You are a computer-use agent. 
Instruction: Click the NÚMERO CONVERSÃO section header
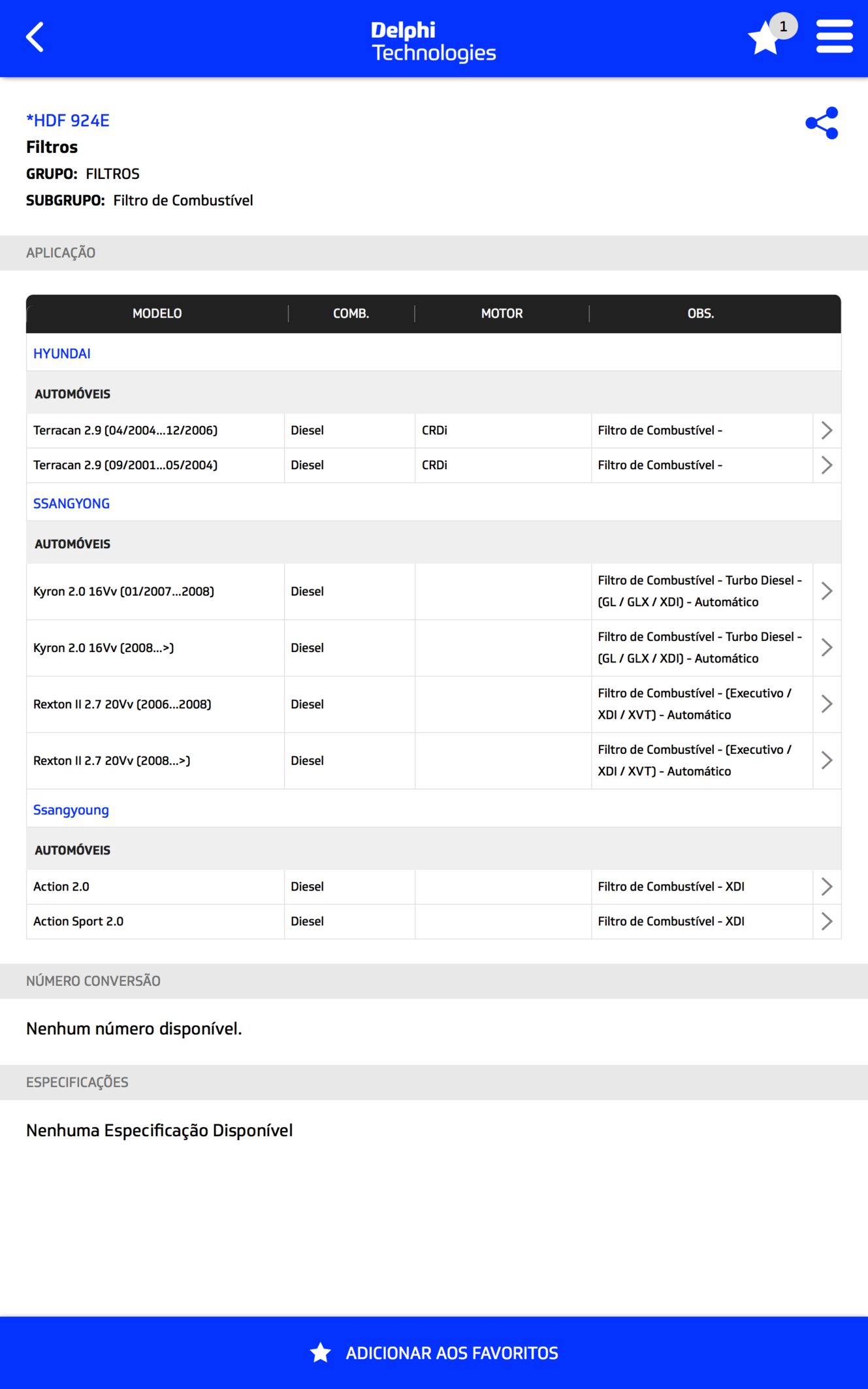(x=434, y=981)
